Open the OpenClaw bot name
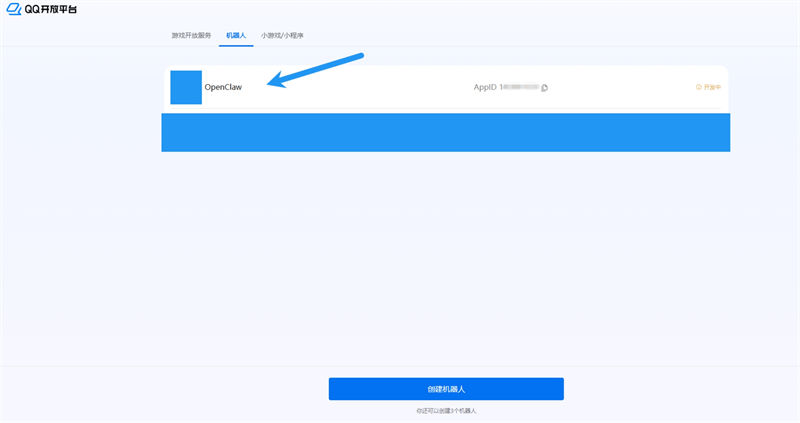800x423 pixels. [x=223, y=87]
